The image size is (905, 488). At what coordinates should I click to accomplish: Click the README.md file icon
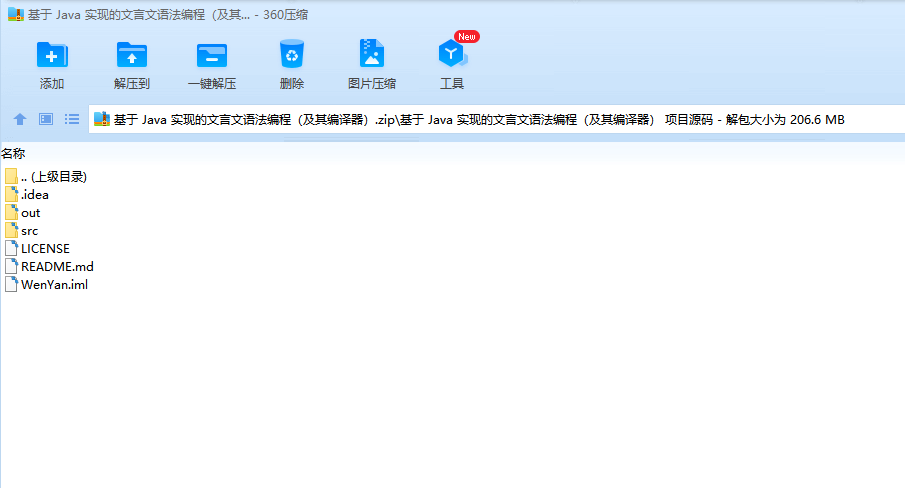click(11, 266)
